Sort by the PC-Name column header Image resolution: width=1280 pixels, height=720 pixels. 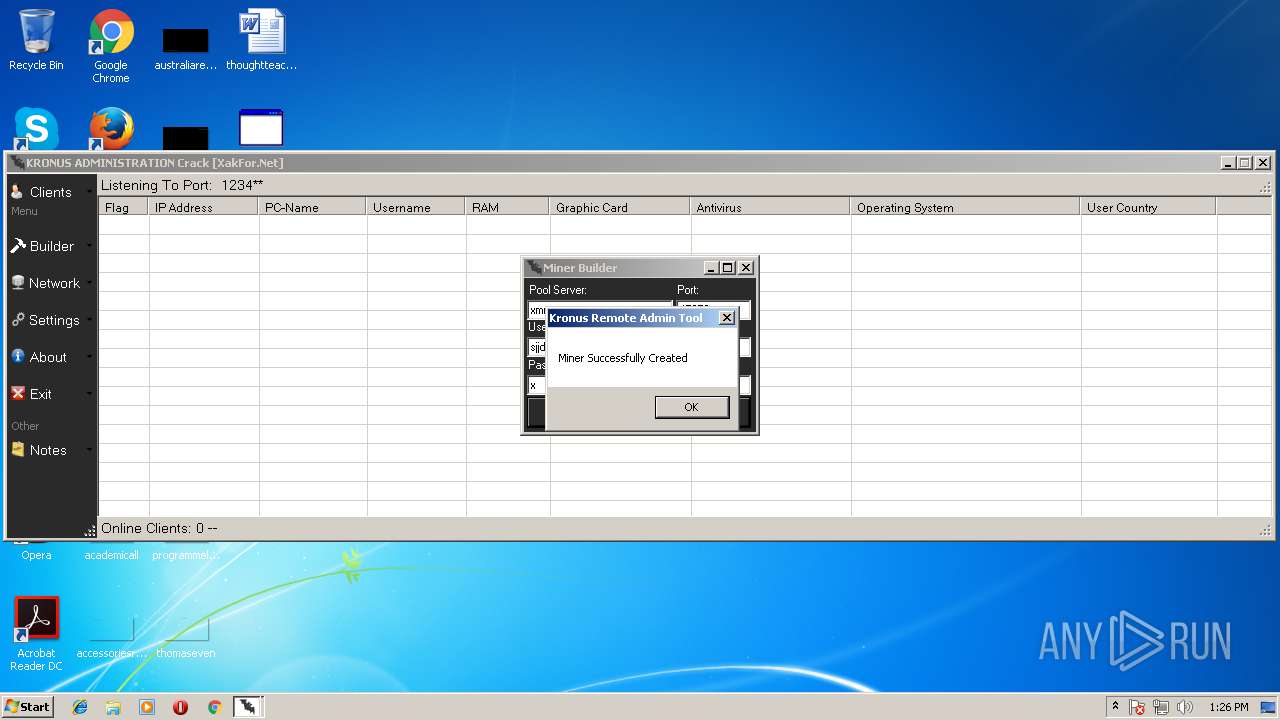click(x=313, y=207)
